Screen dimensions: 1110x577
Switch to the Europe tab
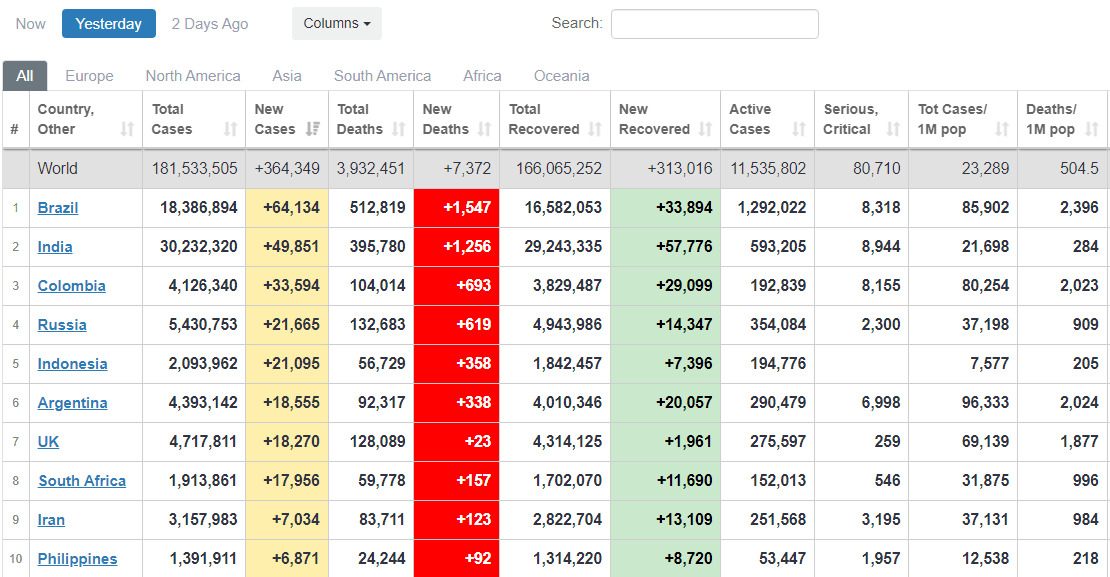pos(89,76)
